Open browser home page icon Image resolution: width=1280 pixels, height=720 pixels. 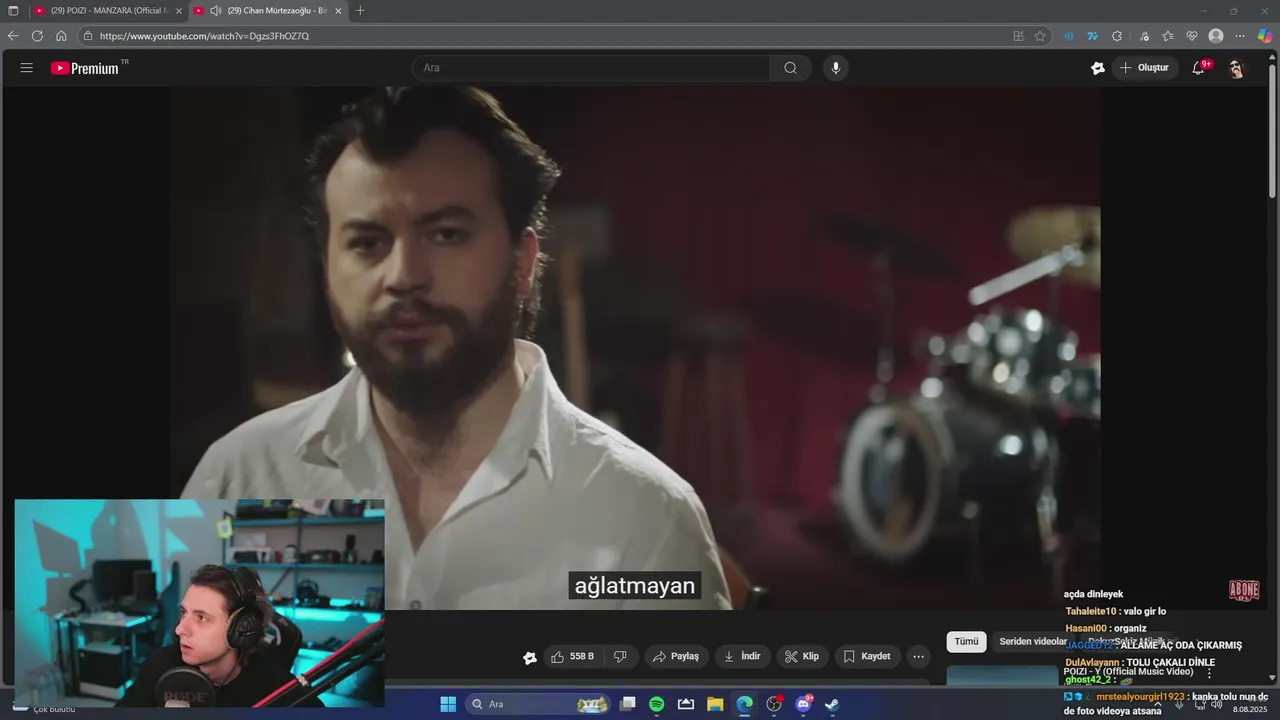coord(61,36)
